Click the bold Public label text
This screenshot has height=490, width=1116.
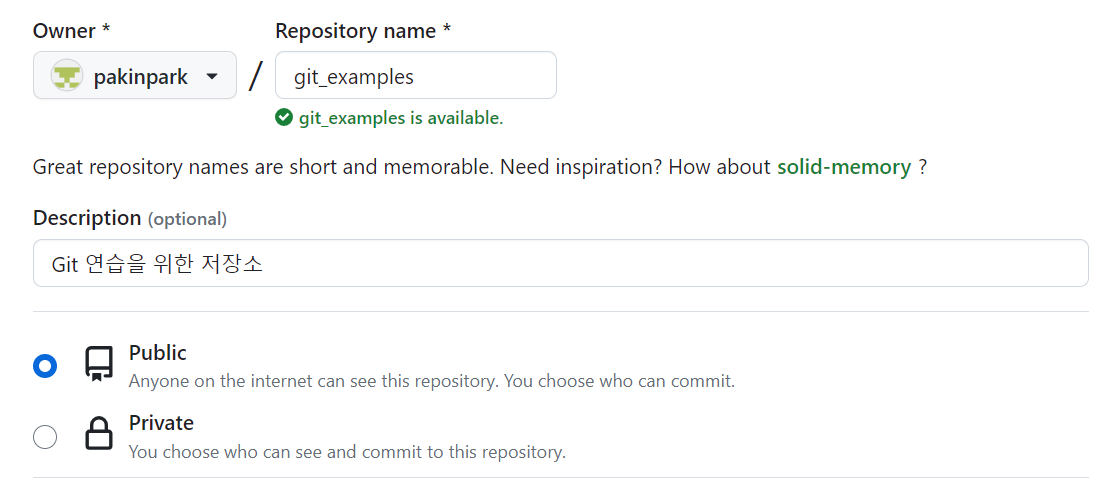(158, 353)
